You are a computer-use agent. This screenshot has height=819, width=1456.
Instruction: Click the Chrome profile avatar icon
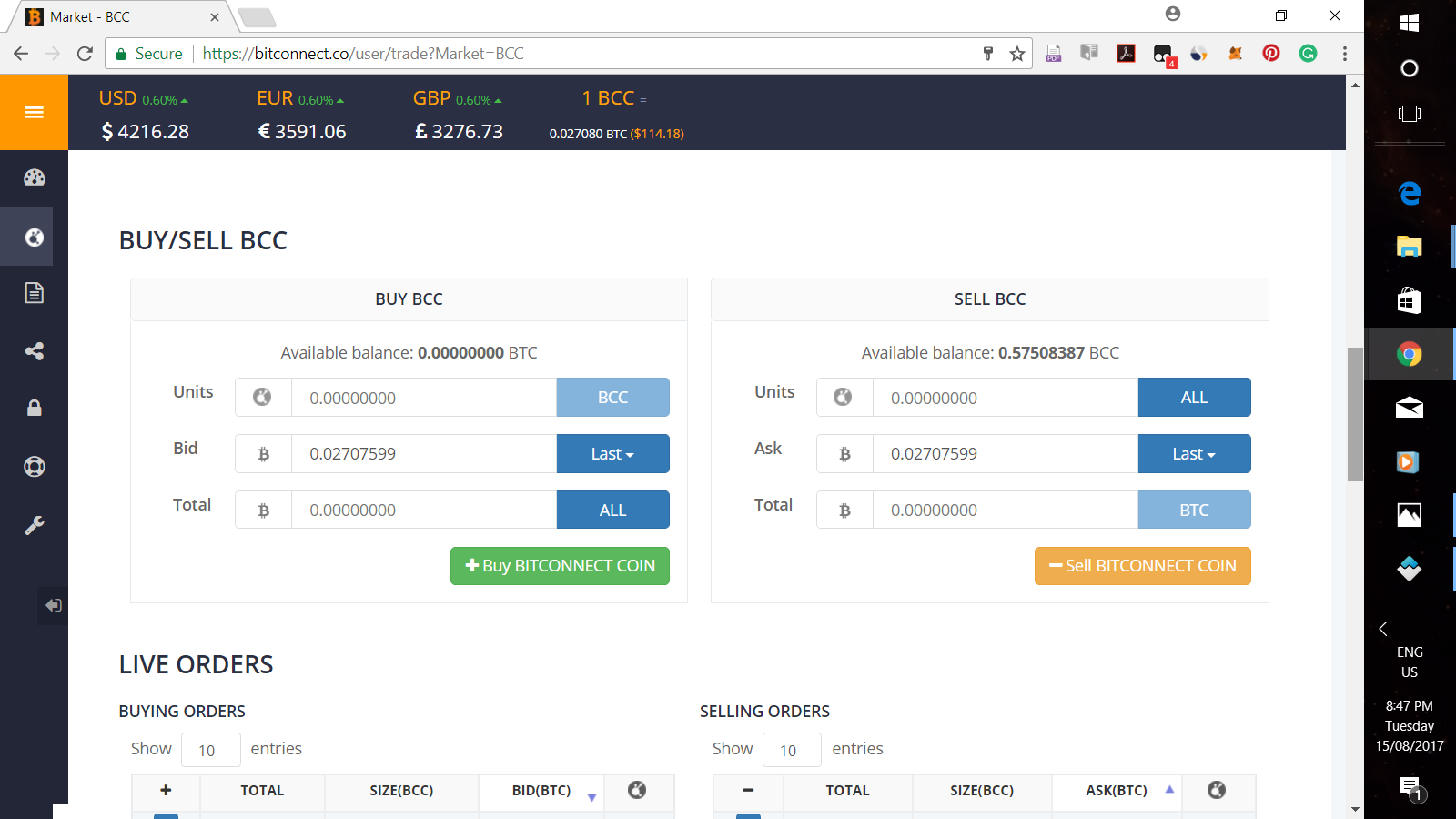coord(1173,14)
